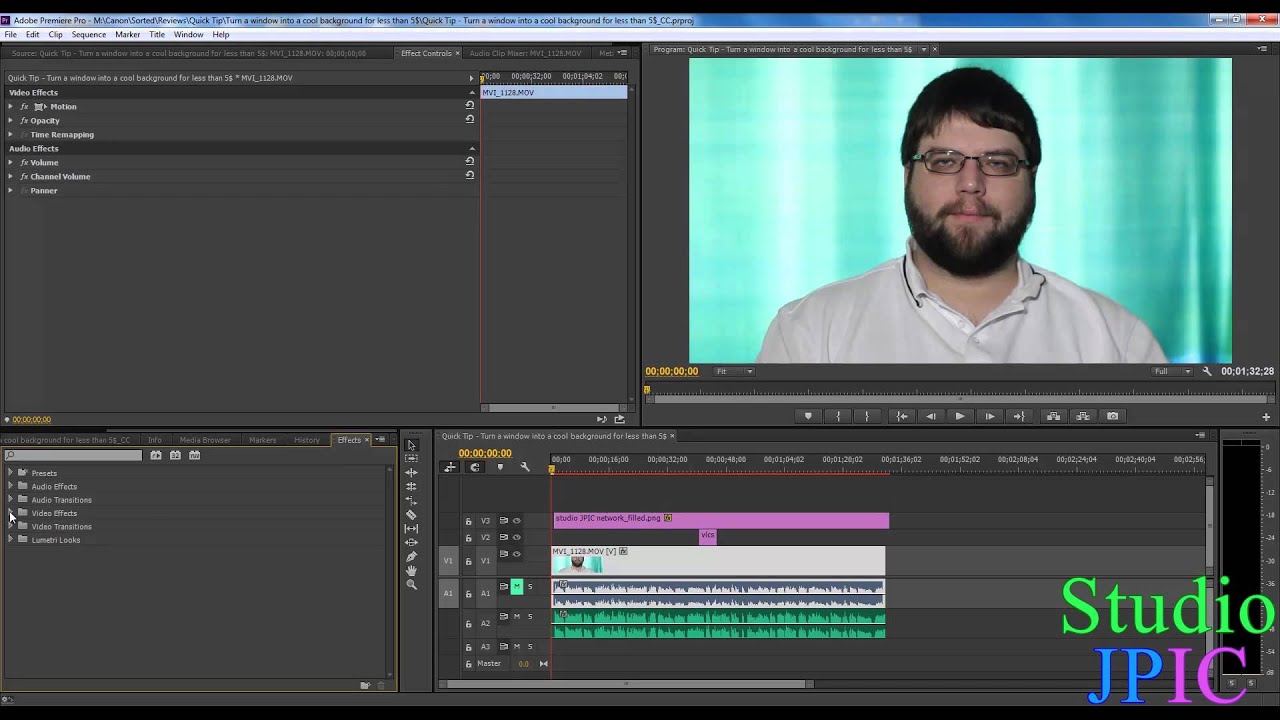Viewport: 1280px width, 720px height.
Task: Hide track V3 using its eye icon
Action: click(516, 520)
